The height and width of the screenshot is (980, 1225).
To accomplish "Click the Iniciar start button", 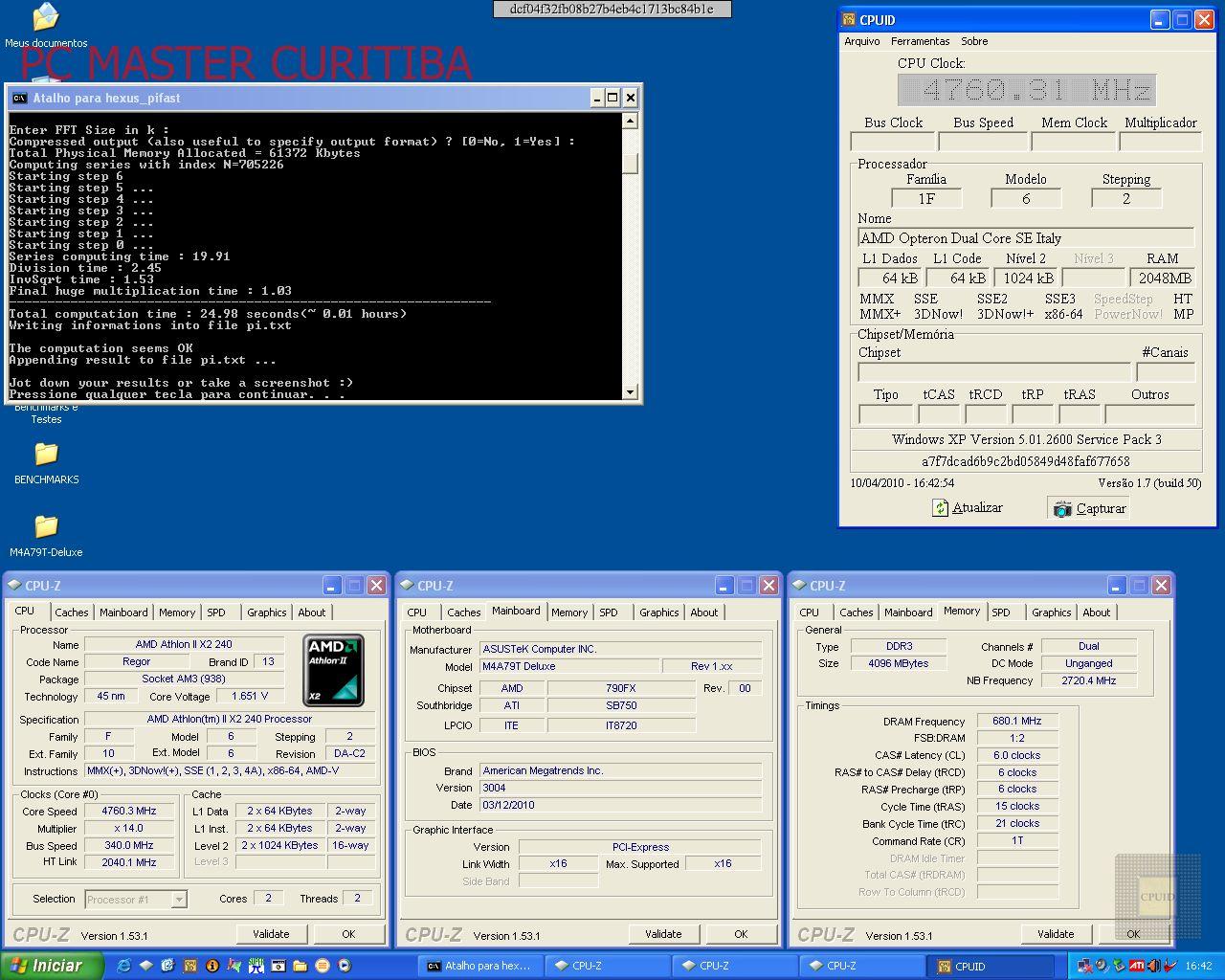I will click(52, 966).
